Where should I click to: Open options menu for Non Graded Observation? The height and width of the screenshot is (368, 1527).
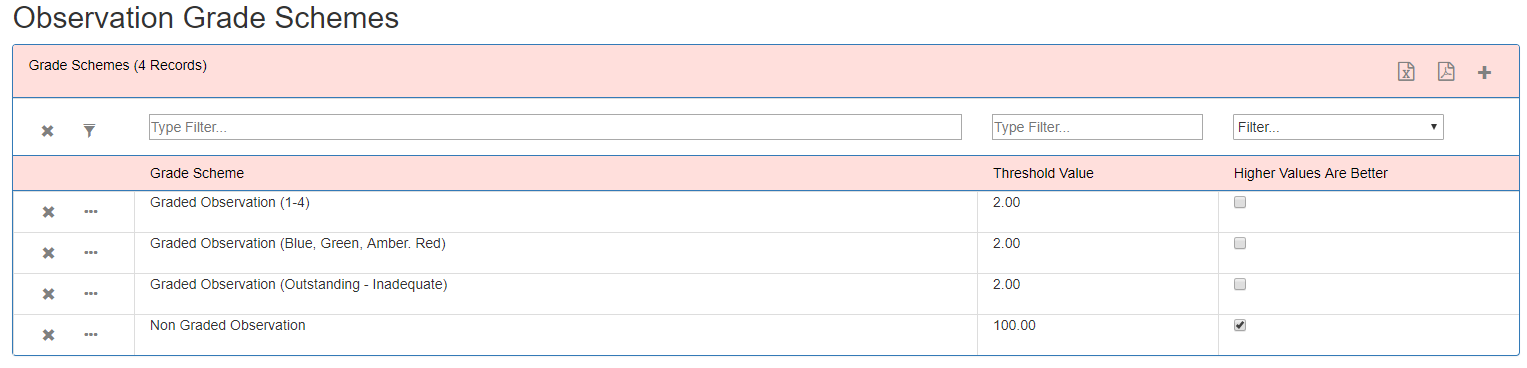(x=91, y=334)
